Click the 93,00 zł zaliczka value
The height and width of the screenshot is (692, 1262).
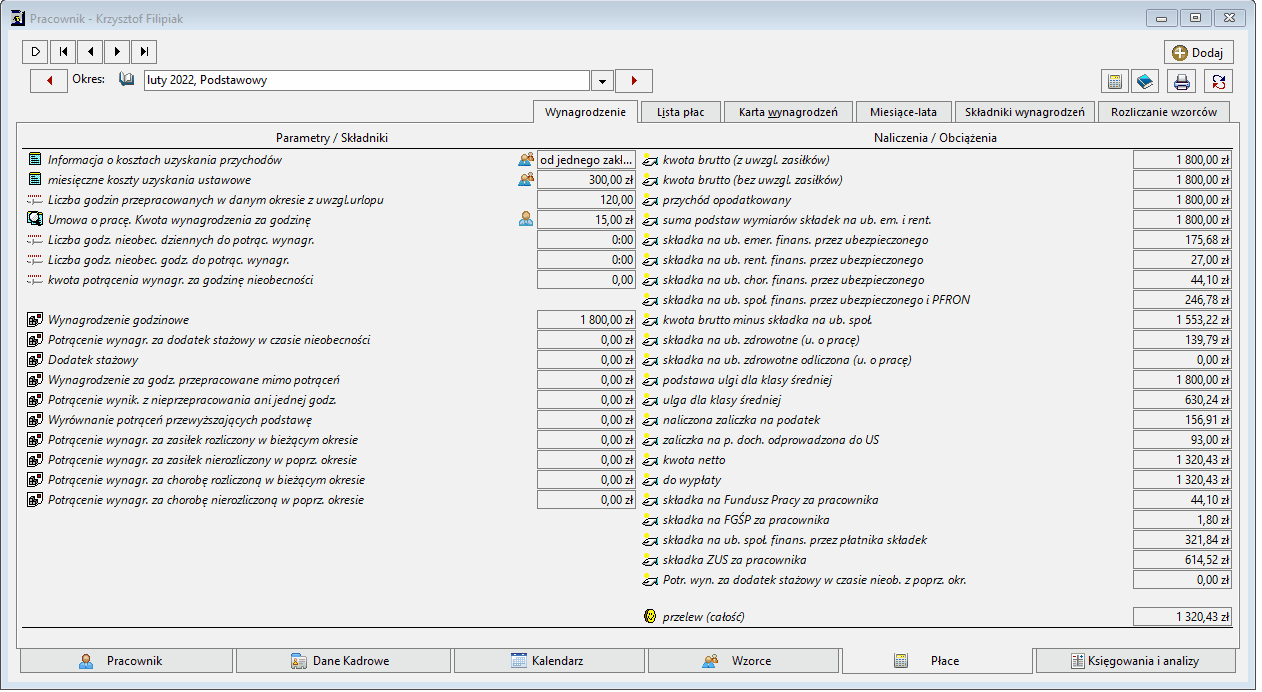pos(1182,440)
